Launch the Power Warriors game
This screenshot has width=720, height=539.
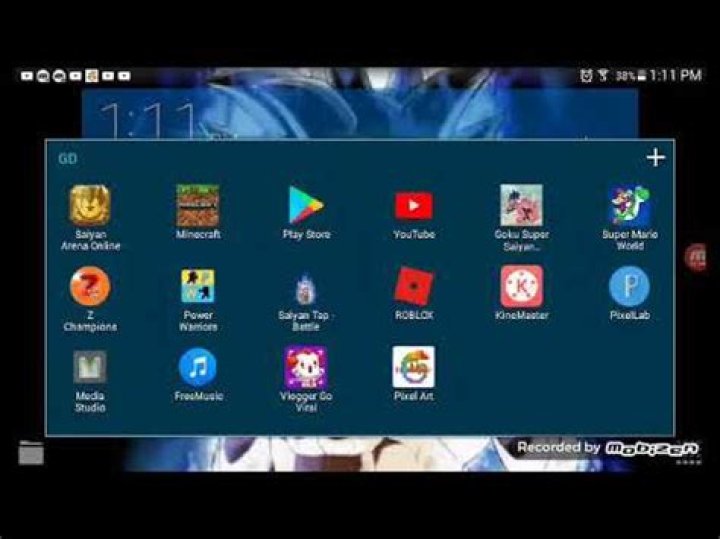click(x=198, y=287)
